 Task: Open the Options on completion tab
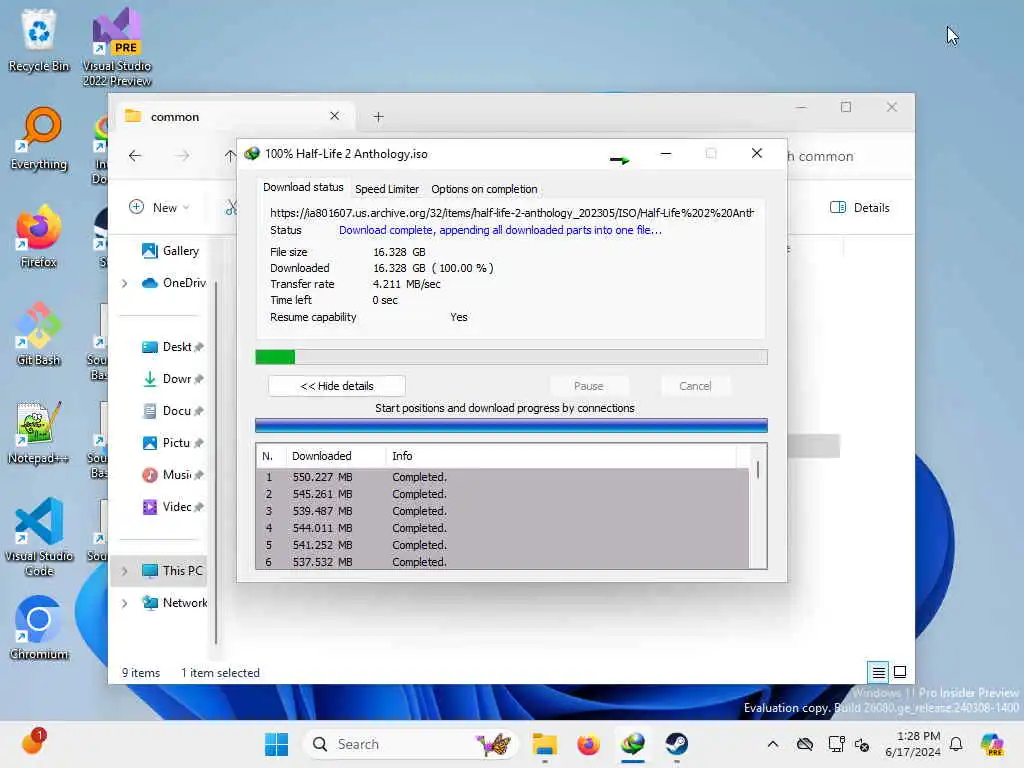(484, 189)
